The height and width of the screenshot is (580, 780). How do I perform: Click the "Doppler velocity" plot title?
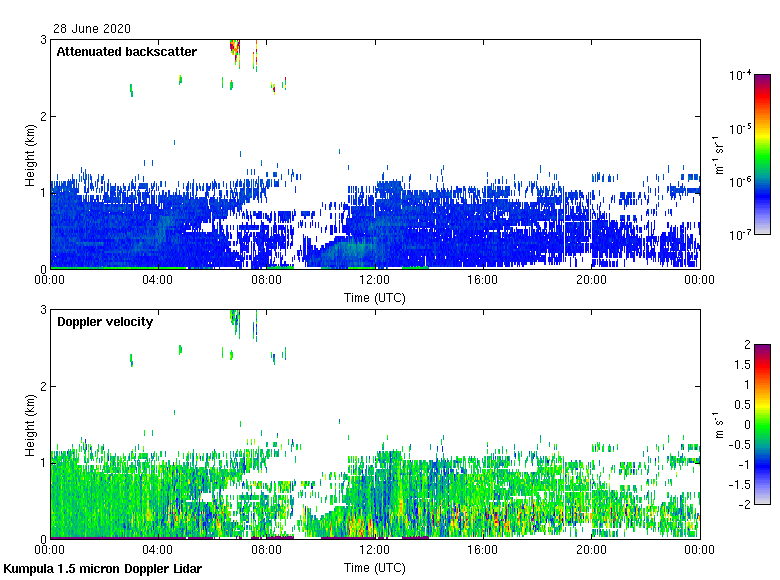(104, 322)
